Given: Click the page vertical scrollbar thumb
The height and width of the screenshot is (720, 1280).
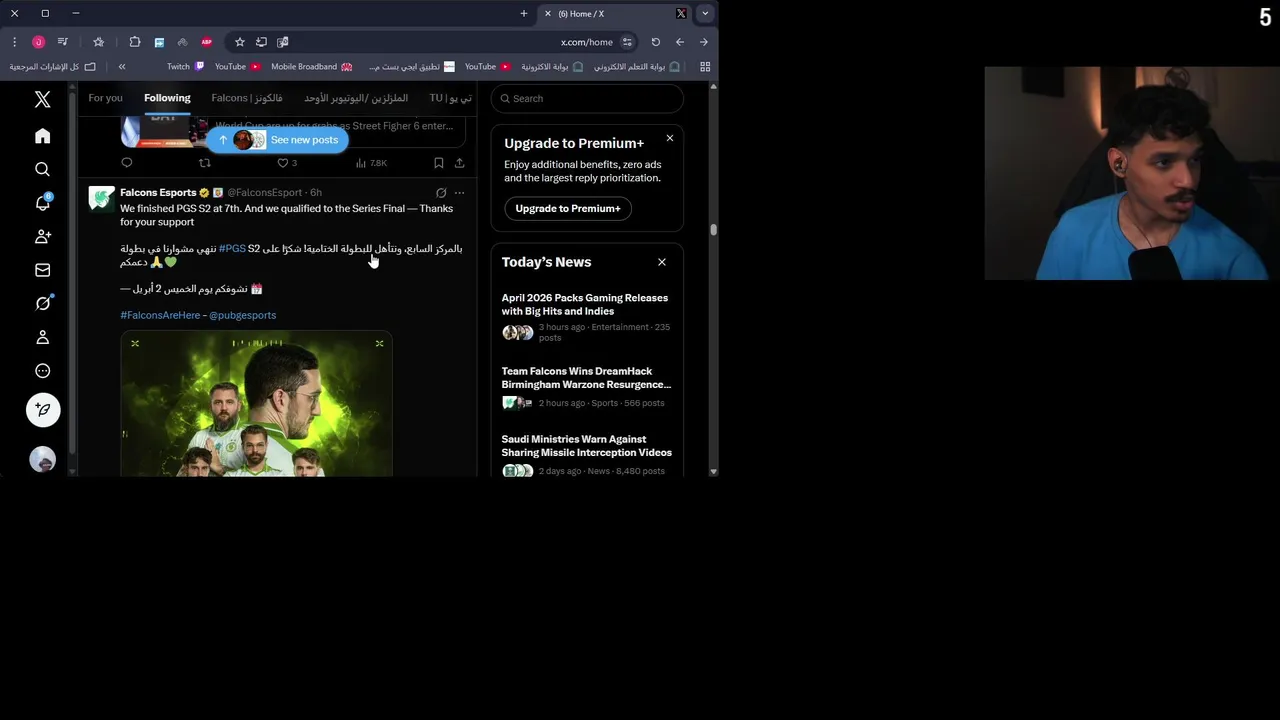Looking at the screenshot, I should tap(713, 230).
